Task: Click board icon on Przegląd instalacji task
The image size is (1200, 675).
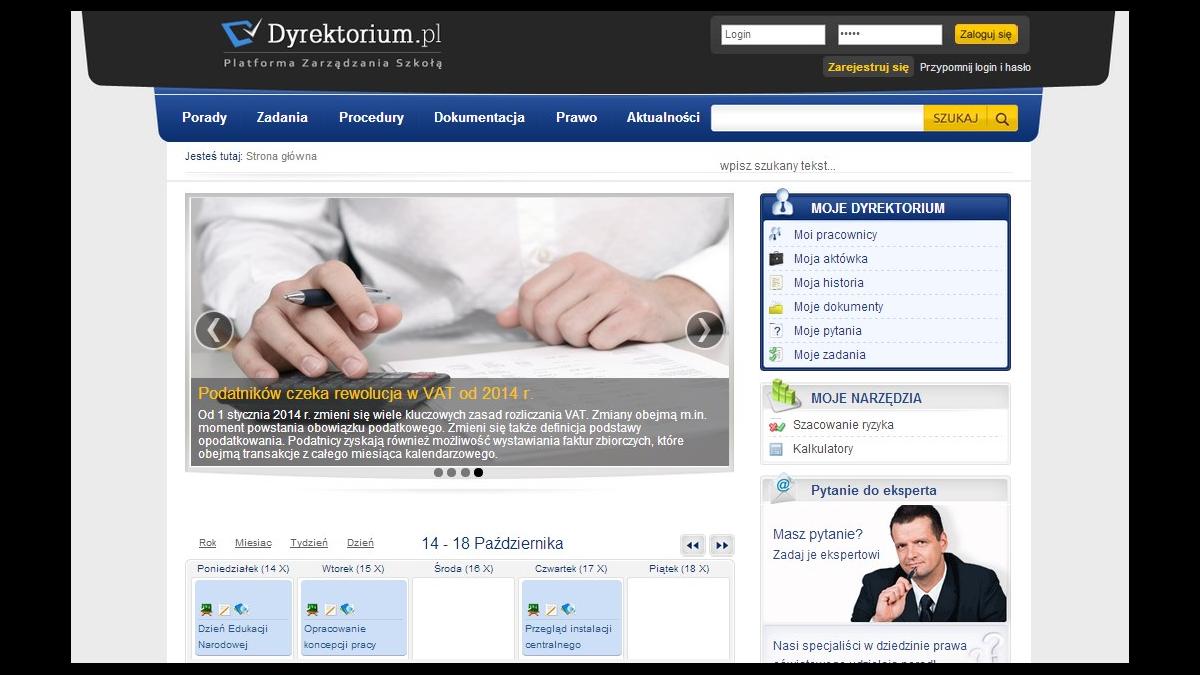Action: pos(533,609)
